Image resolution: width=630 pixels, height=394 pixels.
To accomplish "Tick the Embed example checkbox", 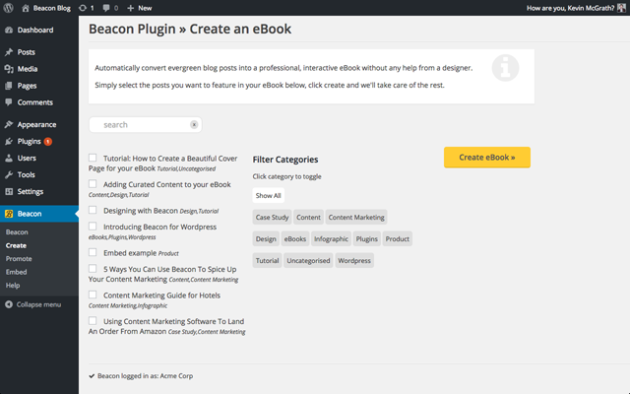I will pos(93,252).
